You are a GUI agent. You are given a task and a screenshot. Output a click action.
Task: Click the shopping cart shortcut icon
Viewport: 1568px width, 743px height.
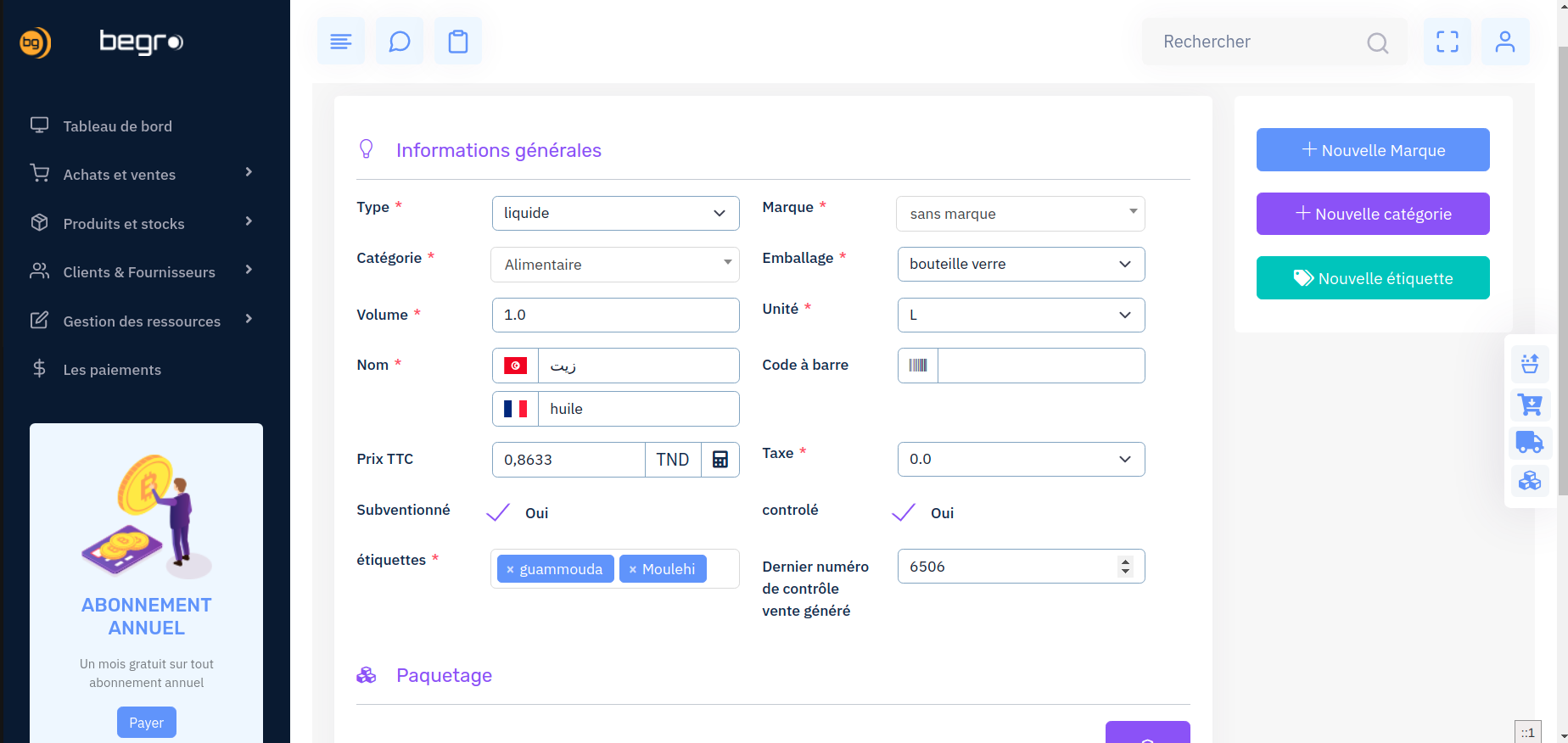coord(1530,404)
